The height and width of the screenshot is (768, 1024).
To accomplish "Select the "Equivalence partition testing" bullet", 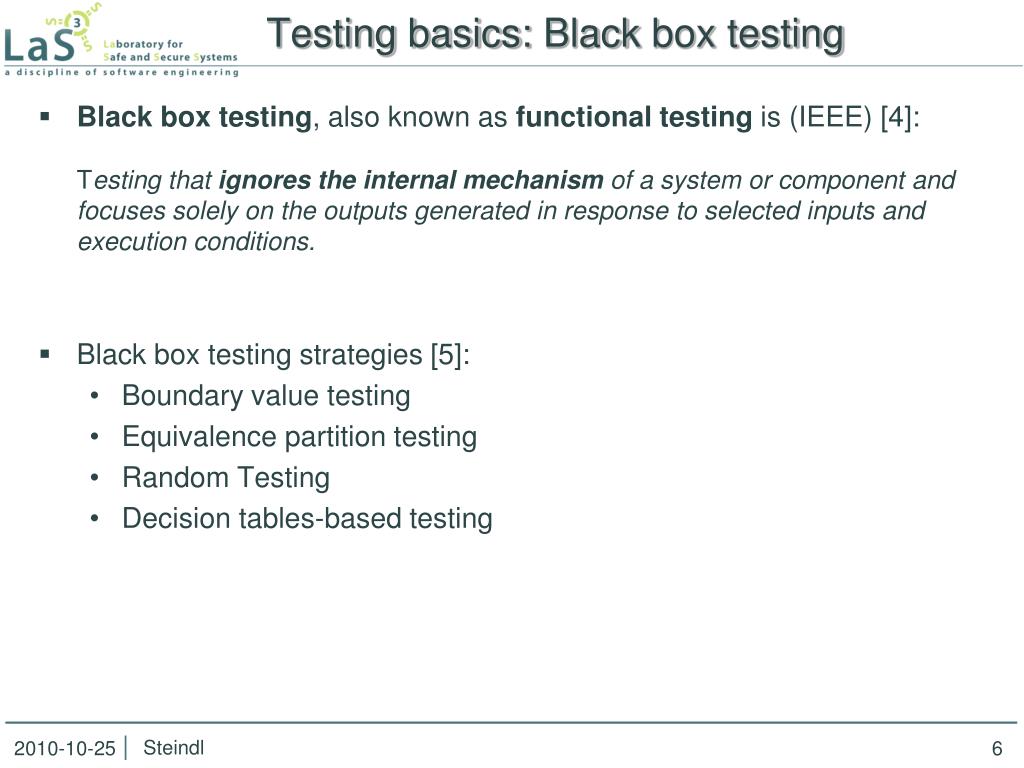I will 299,437.
